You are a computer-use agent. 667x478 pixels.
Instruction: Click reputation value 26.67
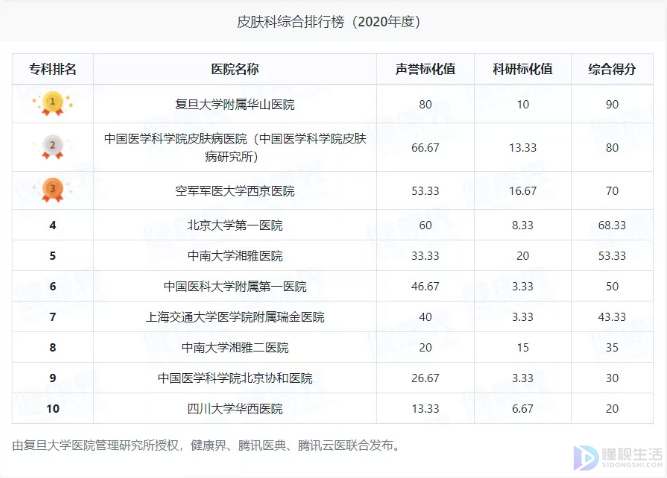pyautogui.click(x=425, y=378)
